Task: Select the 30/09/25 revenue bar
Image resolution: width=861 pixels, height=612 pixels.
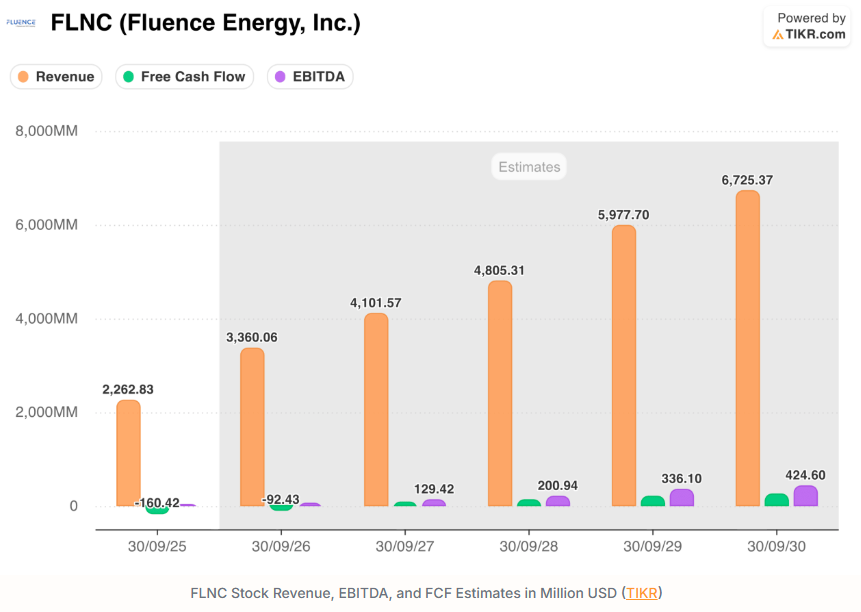Action: coord(128,453)
